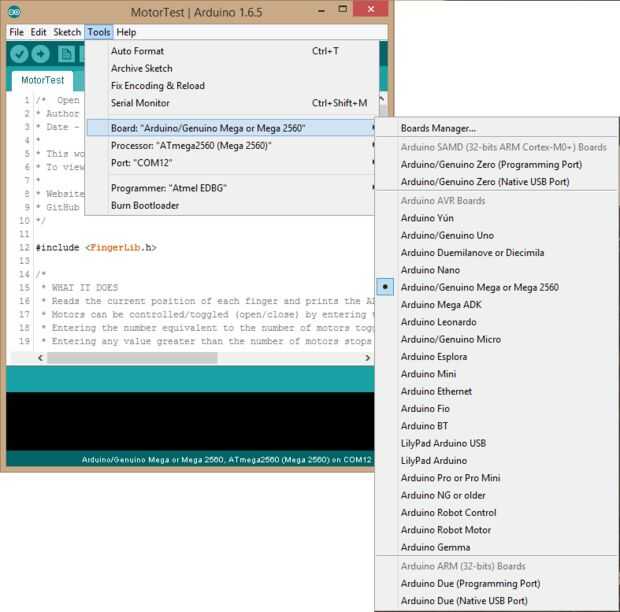Select the Arduino/Genuino Micro board
This screenshot has width=620, height=612.
(x=497, y=339)
